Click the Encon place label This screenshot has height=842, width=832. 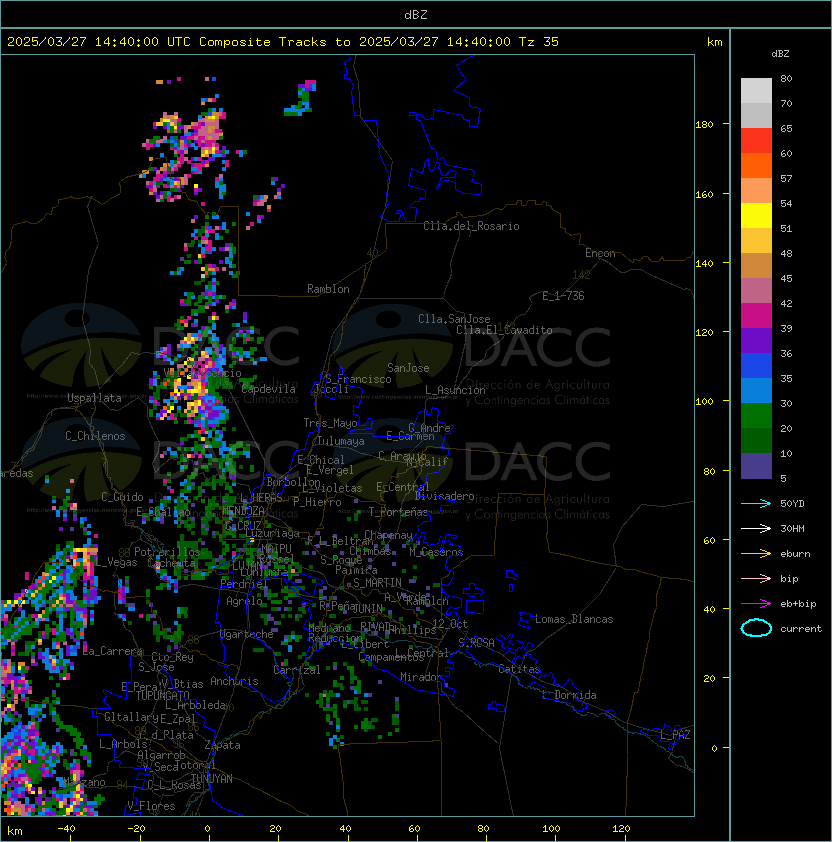(600, 253)
